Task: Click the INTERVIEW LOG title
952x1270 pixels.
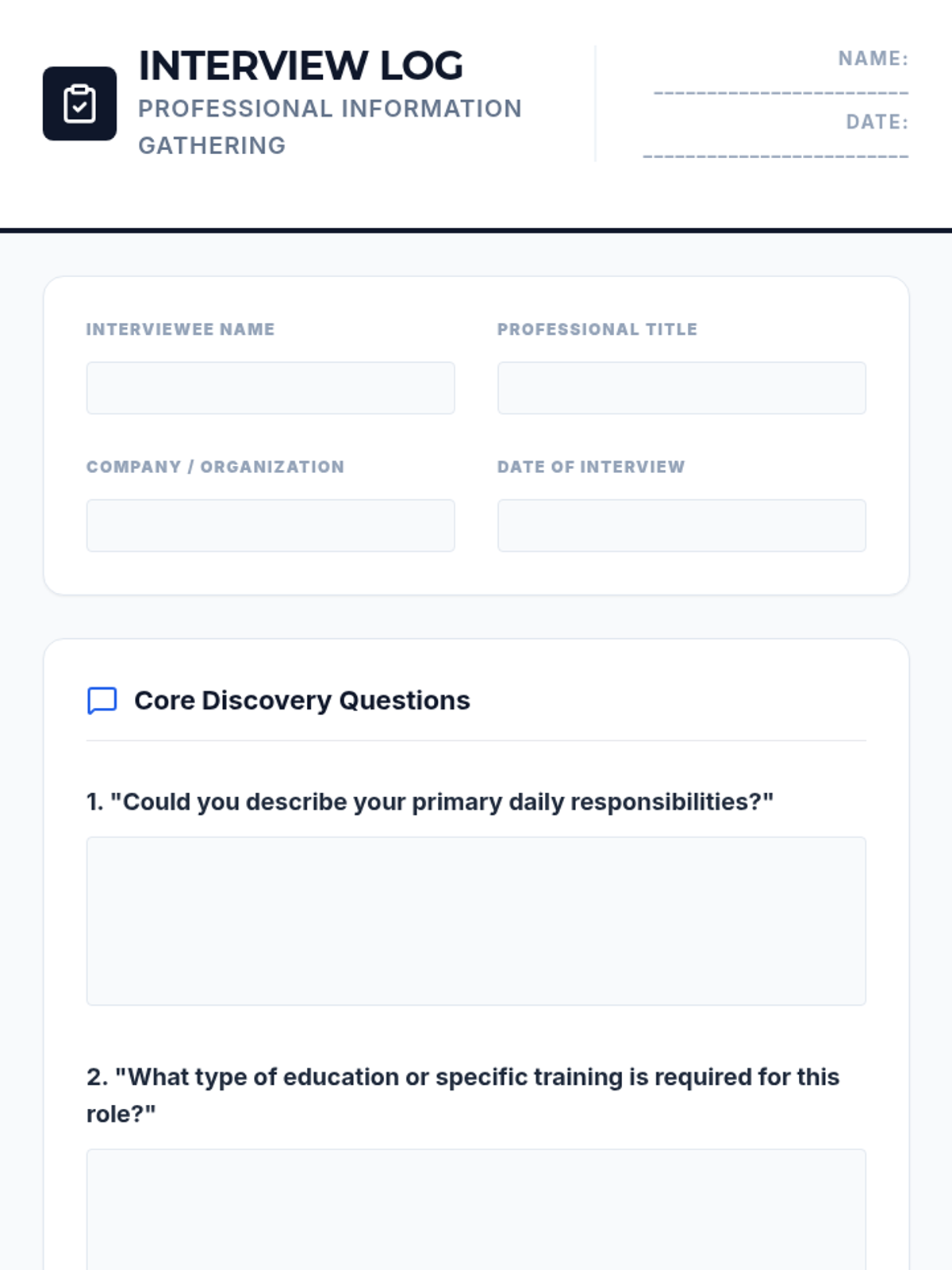Action: 301,66
